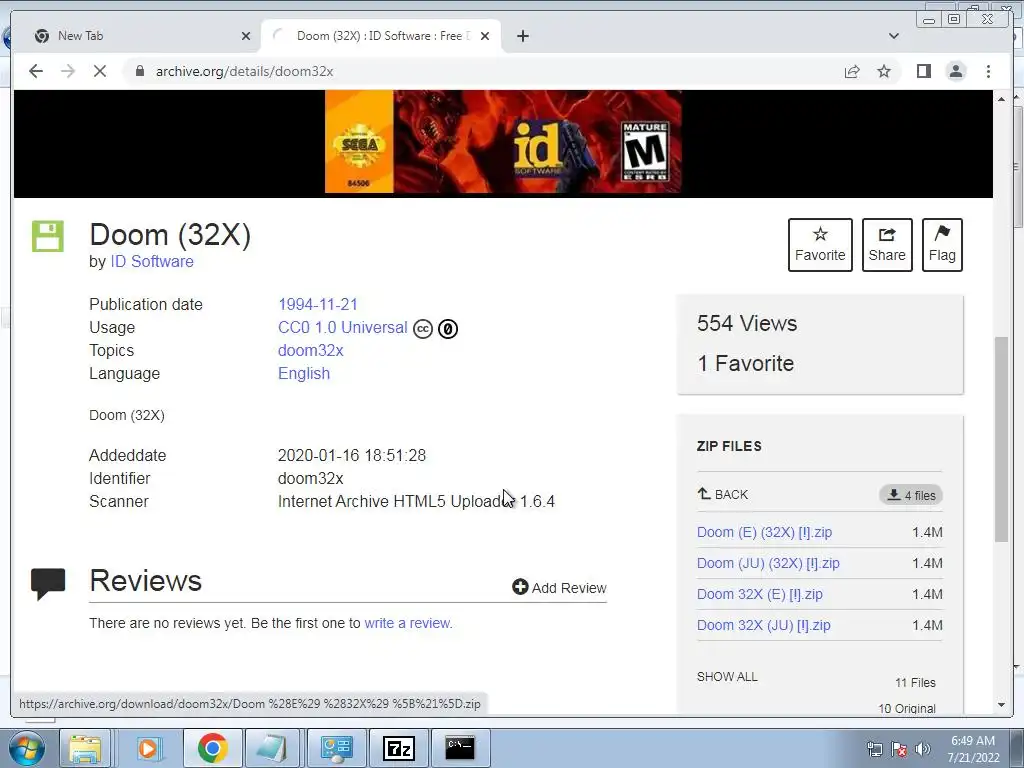Click the page scrollbar down arrow
Image resolution: width=1024 pixels, height=768 pixels.
point(1001,705)
